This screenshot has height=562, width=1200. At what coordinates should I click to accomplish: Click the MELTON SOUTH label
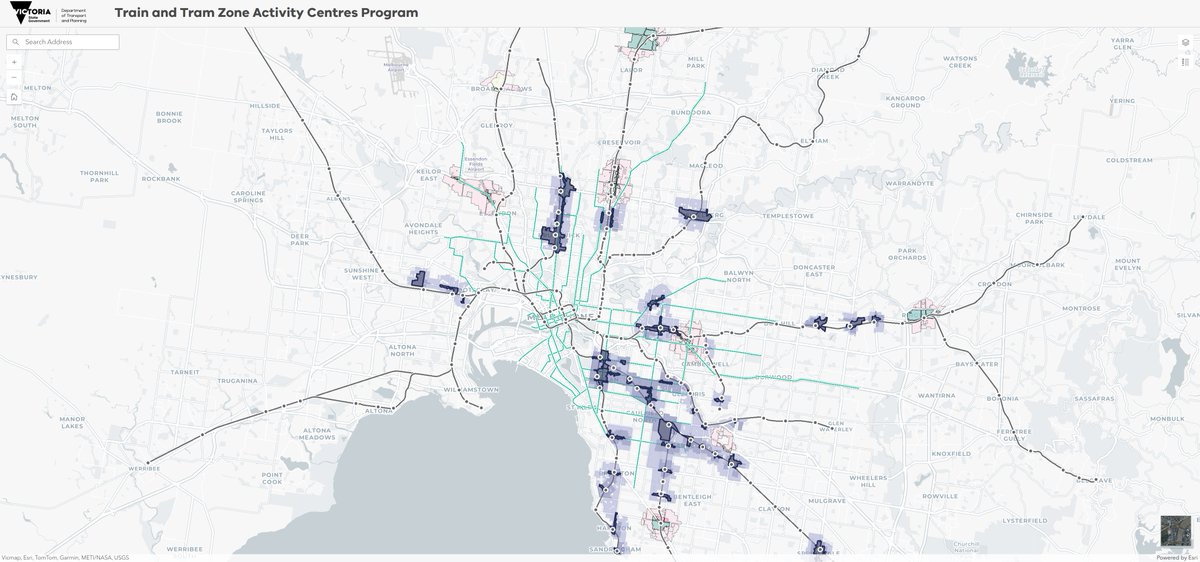(24, 121)
